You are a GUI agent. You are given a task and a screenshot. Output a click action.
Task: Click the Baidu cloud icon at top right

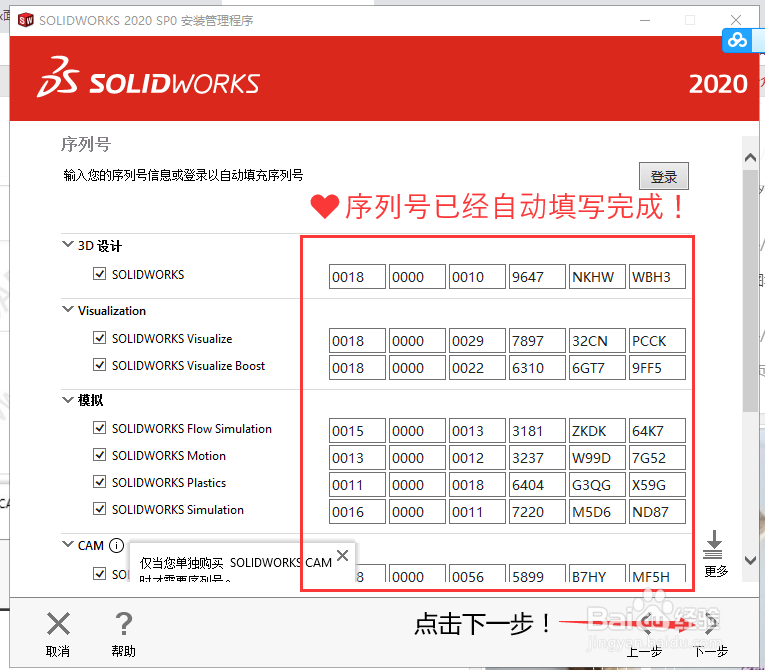[x=737, y=40]
